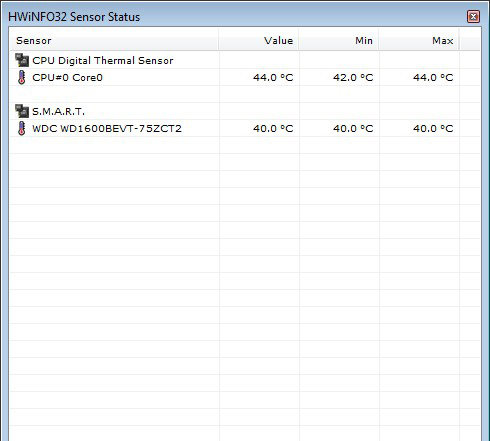Select the CPU Digital Thermal Sensor row
The image size is (490, 441).
(245, 60)
